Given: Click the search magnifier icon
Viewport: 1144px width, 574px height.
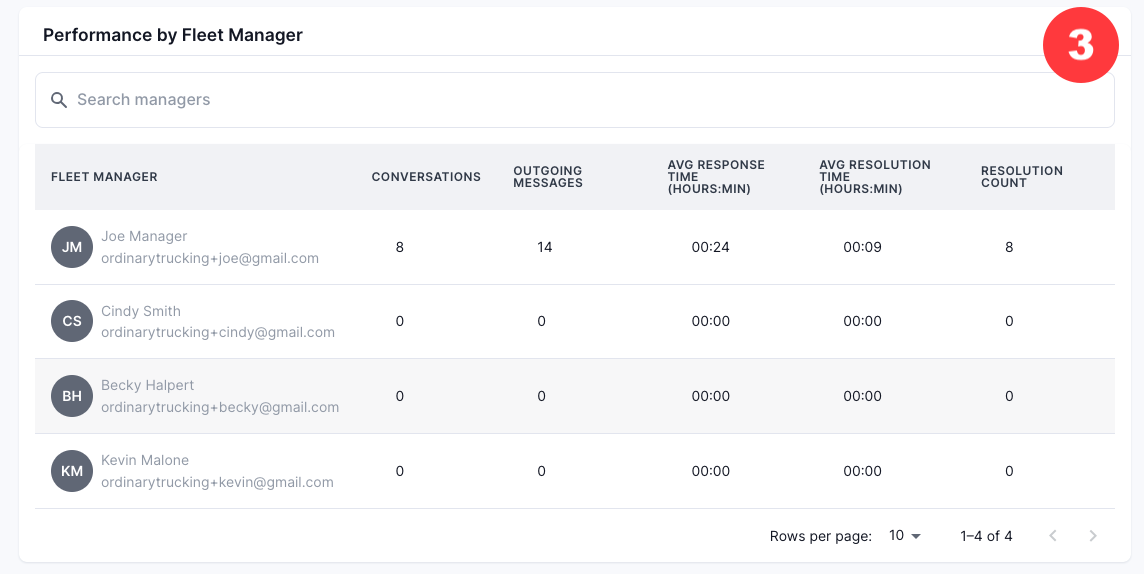Looking at the screenshot, I should 59,100.
